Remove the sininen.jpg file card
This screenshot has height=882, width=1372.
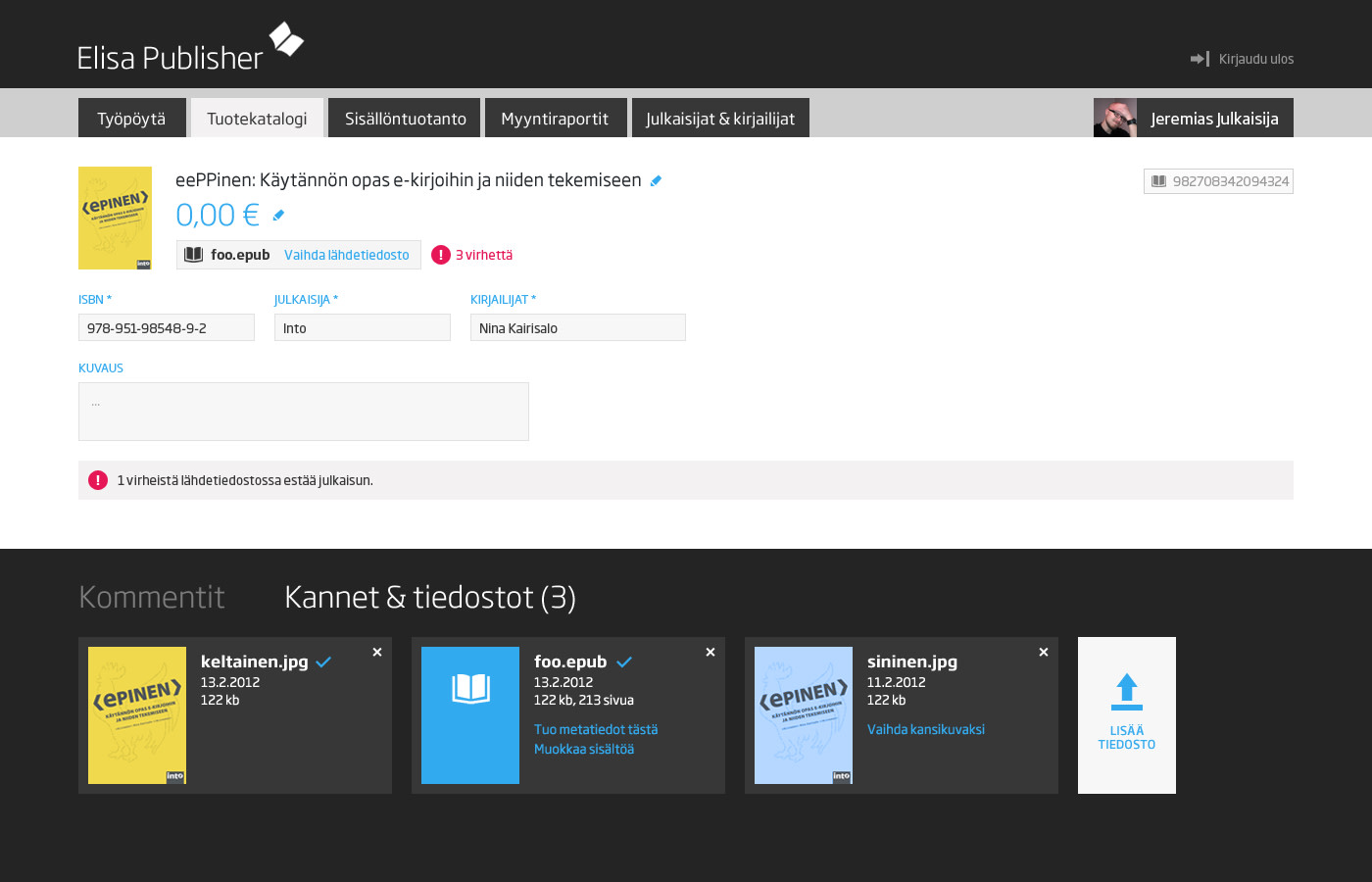[1044, 652]
